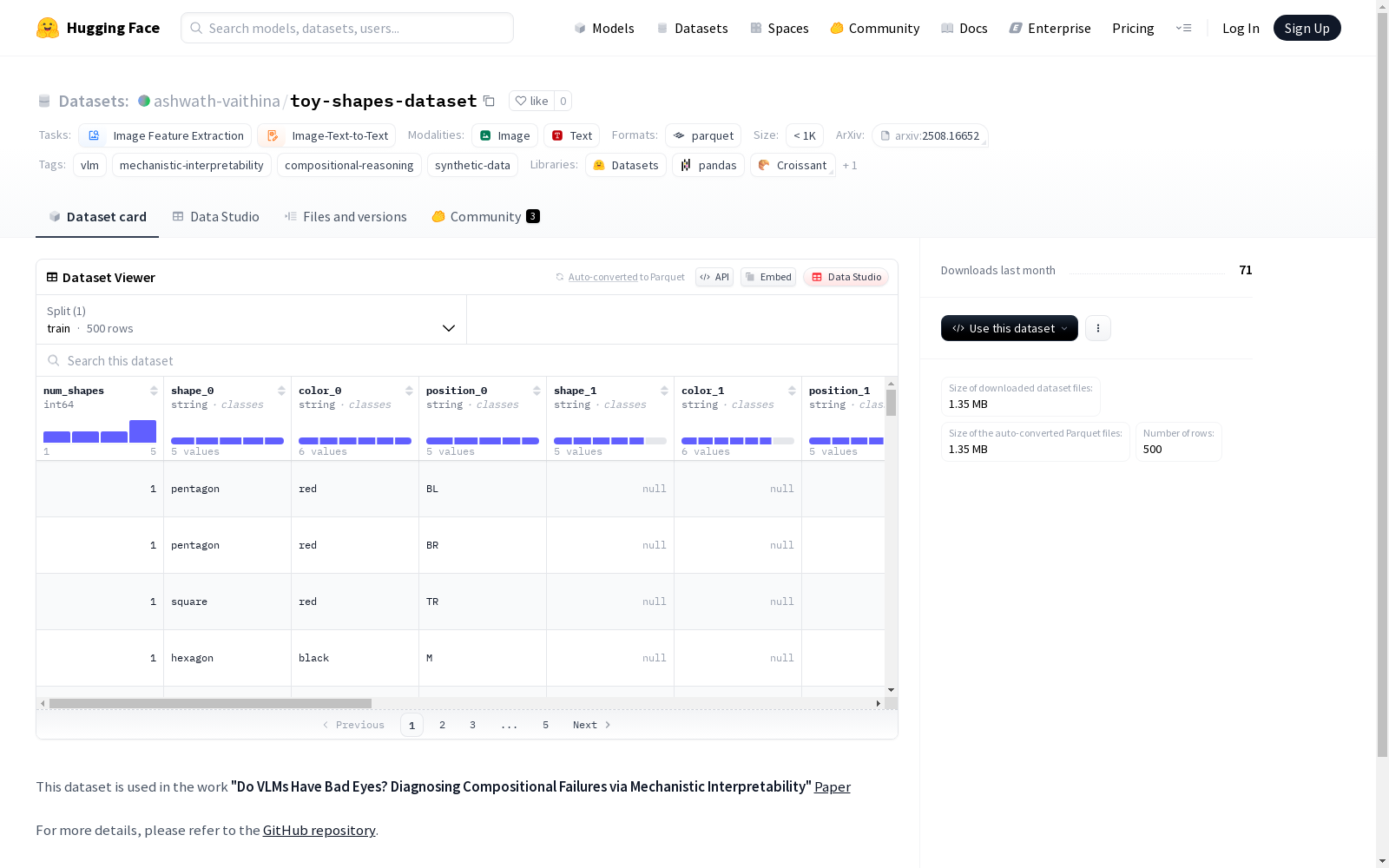Select the < 1K size tag
The height and width of the screenshot is (868, 1389).
805,135
